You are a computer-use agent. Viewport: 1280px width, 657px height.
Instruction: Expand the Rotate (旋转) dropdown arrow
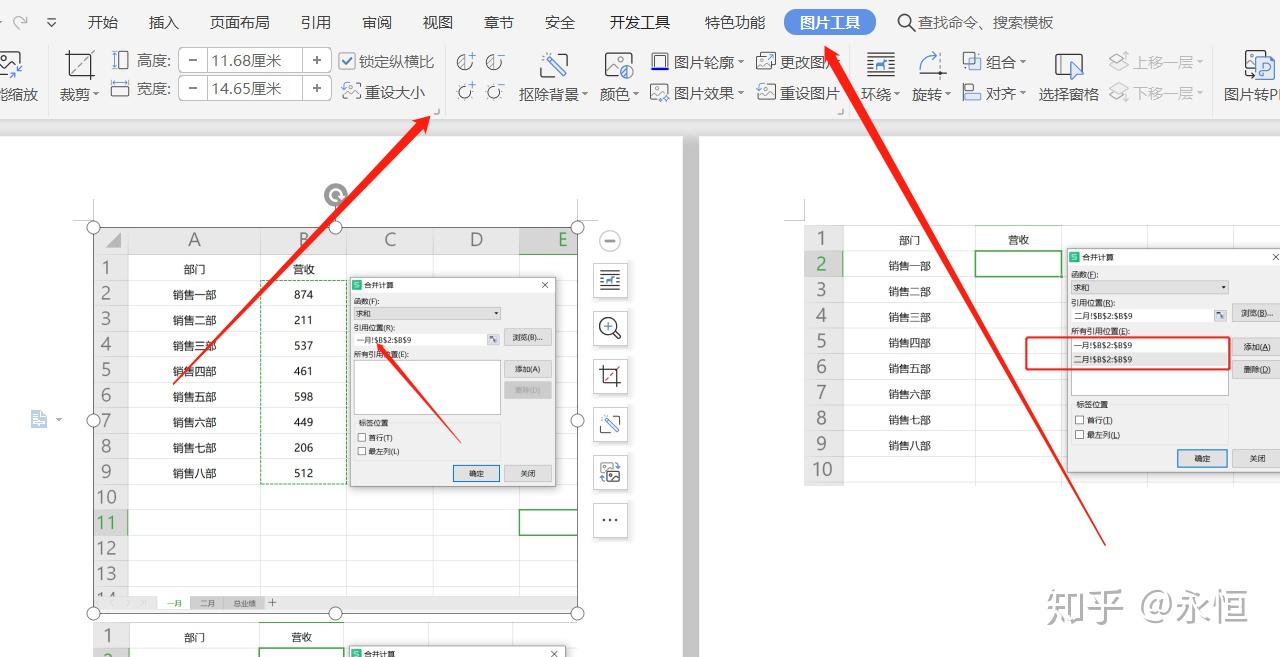click(x=948, y=95)
